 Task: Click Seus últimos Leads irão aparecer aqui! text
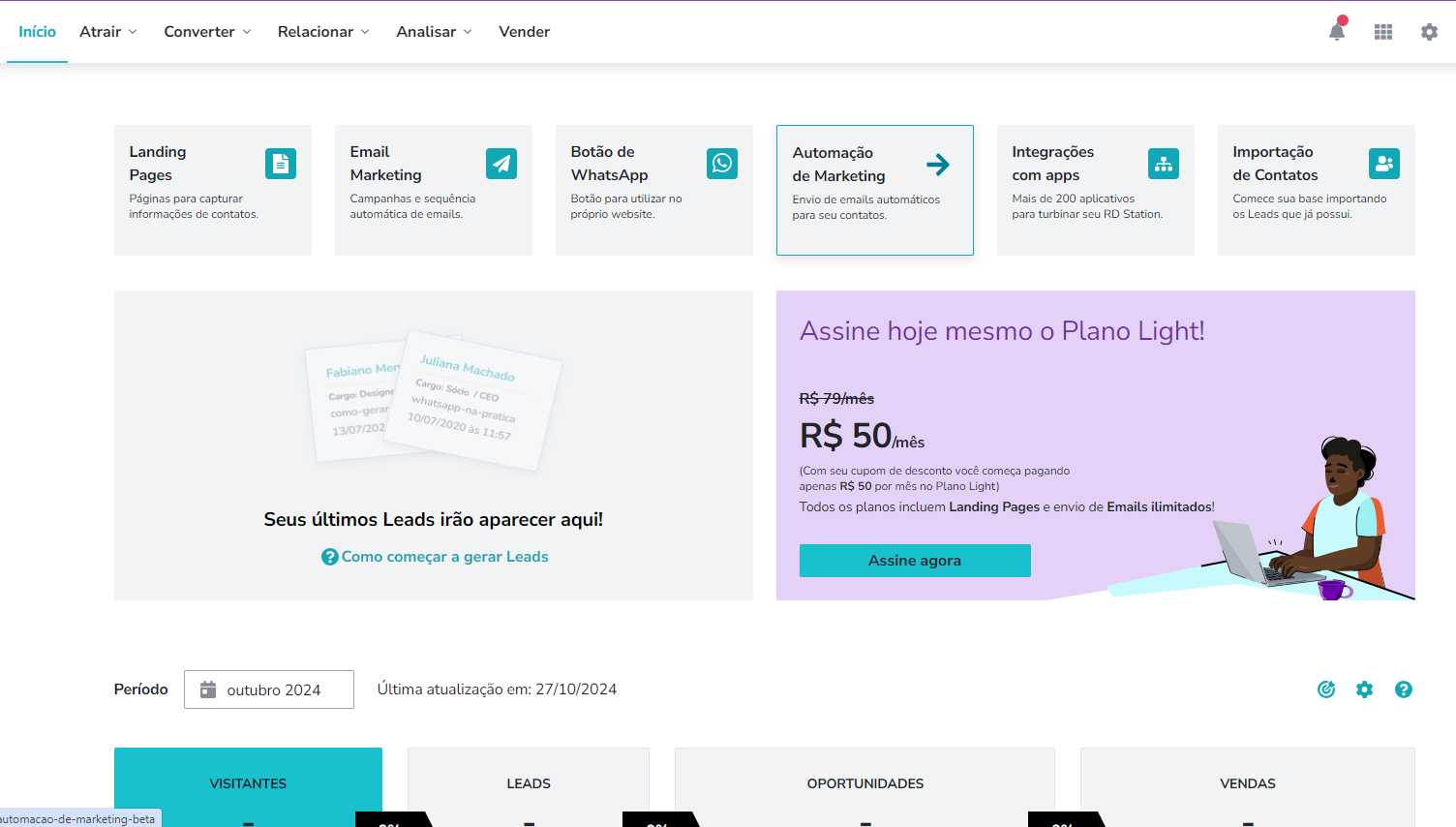[x=434, y=520]
